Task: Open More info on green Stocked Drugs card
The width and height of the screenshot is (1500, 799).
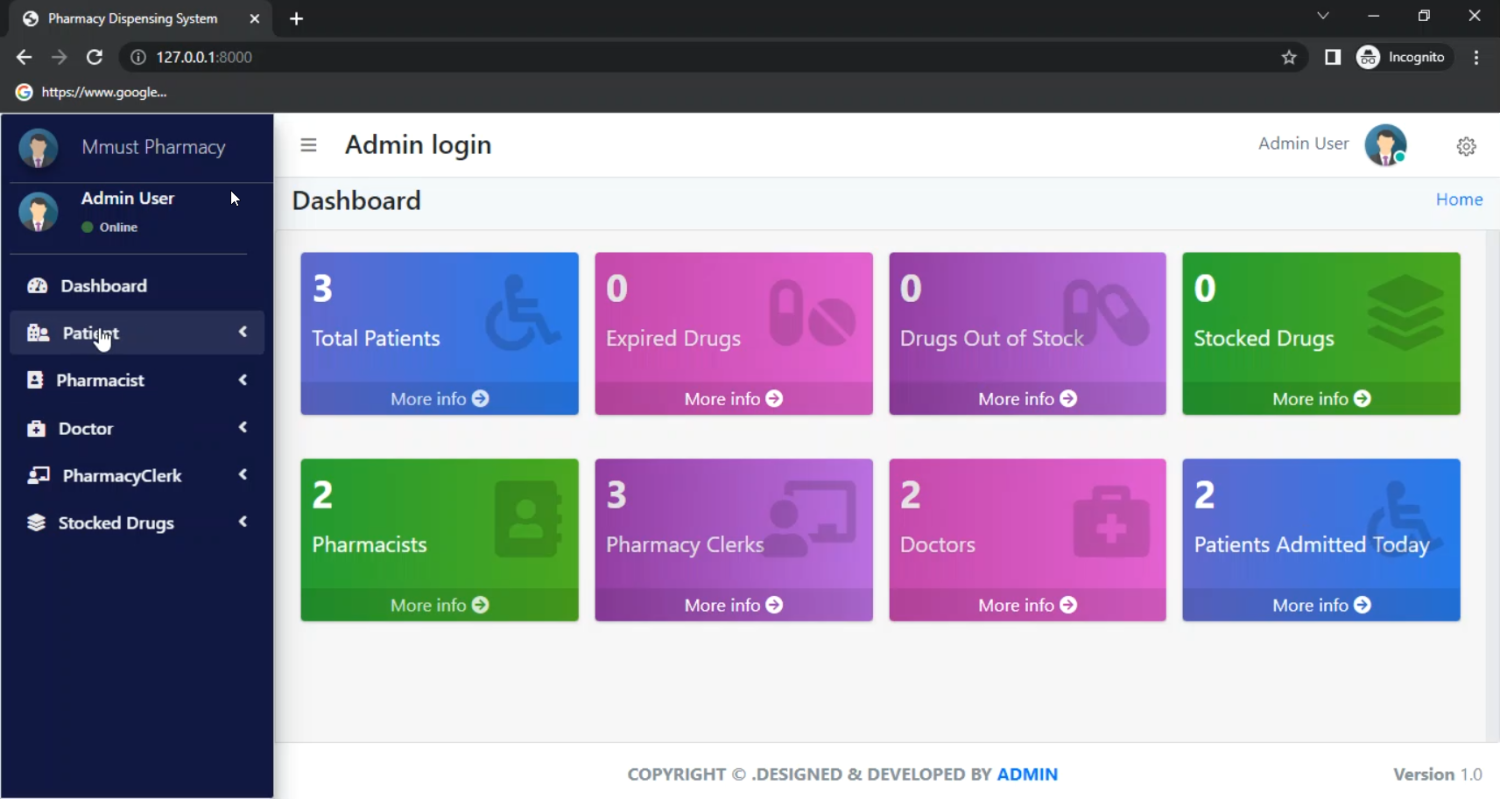Action: point(1321,399)
